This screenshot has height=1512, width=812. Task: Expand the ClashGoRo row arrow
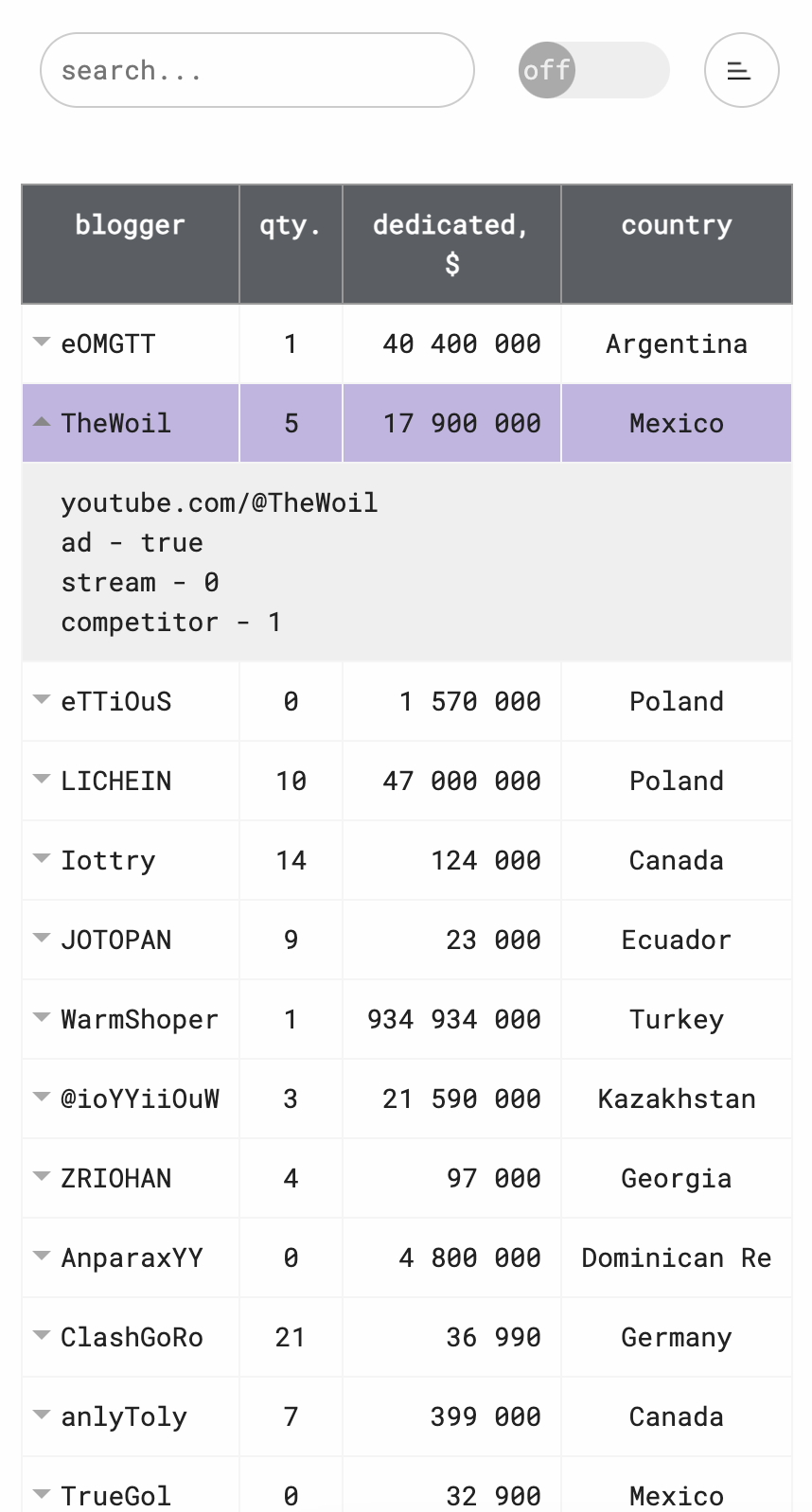coord(41,1336)
